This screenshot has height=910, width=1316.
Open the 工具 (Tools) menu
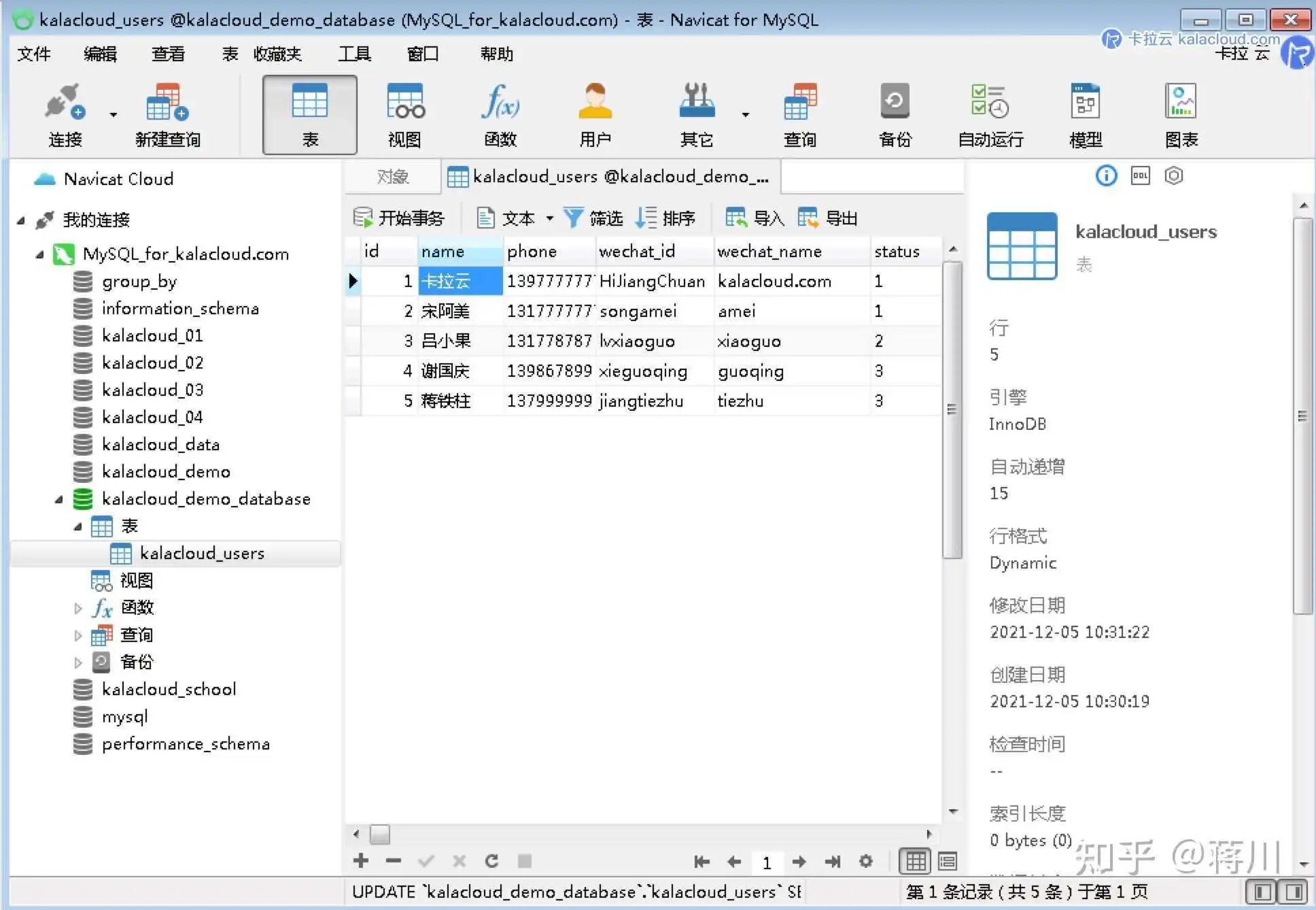coord(354,54)
